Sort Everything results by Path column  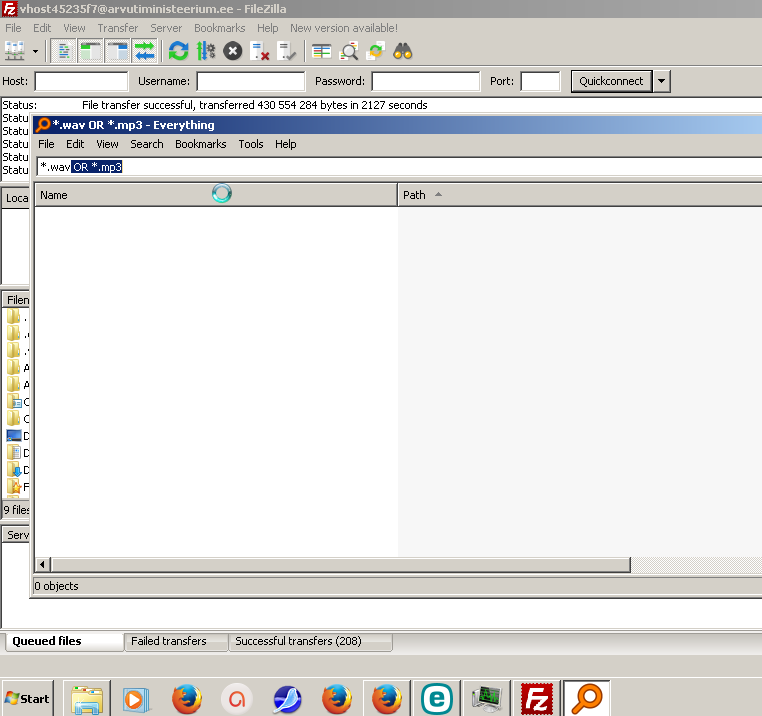pyautogui.click(x=580, y=195)
